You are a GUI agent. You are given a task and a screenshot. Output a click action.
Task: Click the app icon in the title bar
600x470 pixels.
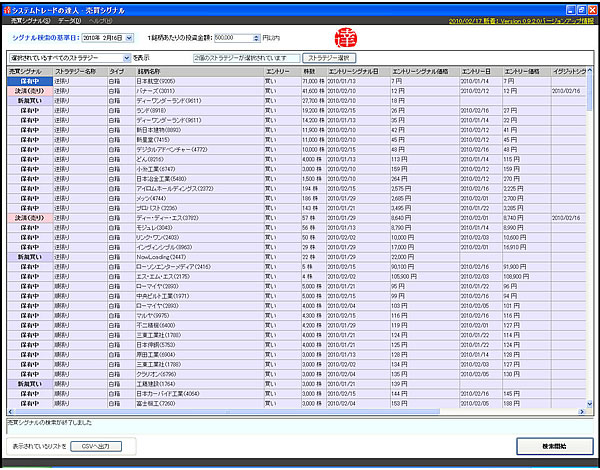pos(7,10)
